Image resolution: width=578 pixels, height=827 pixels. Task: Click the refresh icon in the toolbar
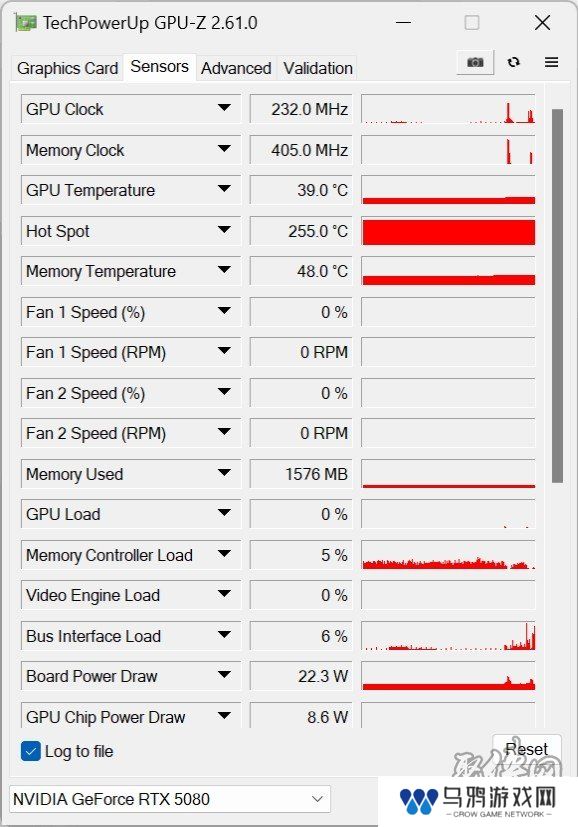(514, 62)
